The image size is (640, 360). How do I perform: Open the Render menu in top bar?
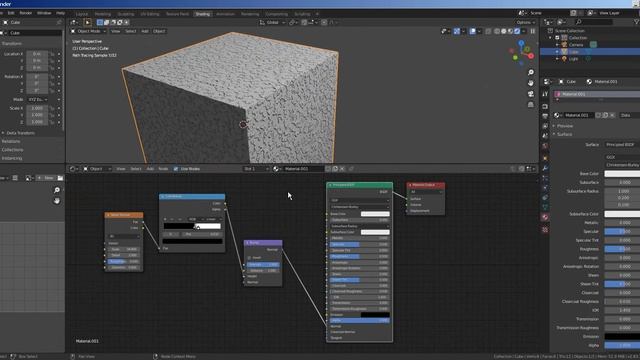click(25, 13)
